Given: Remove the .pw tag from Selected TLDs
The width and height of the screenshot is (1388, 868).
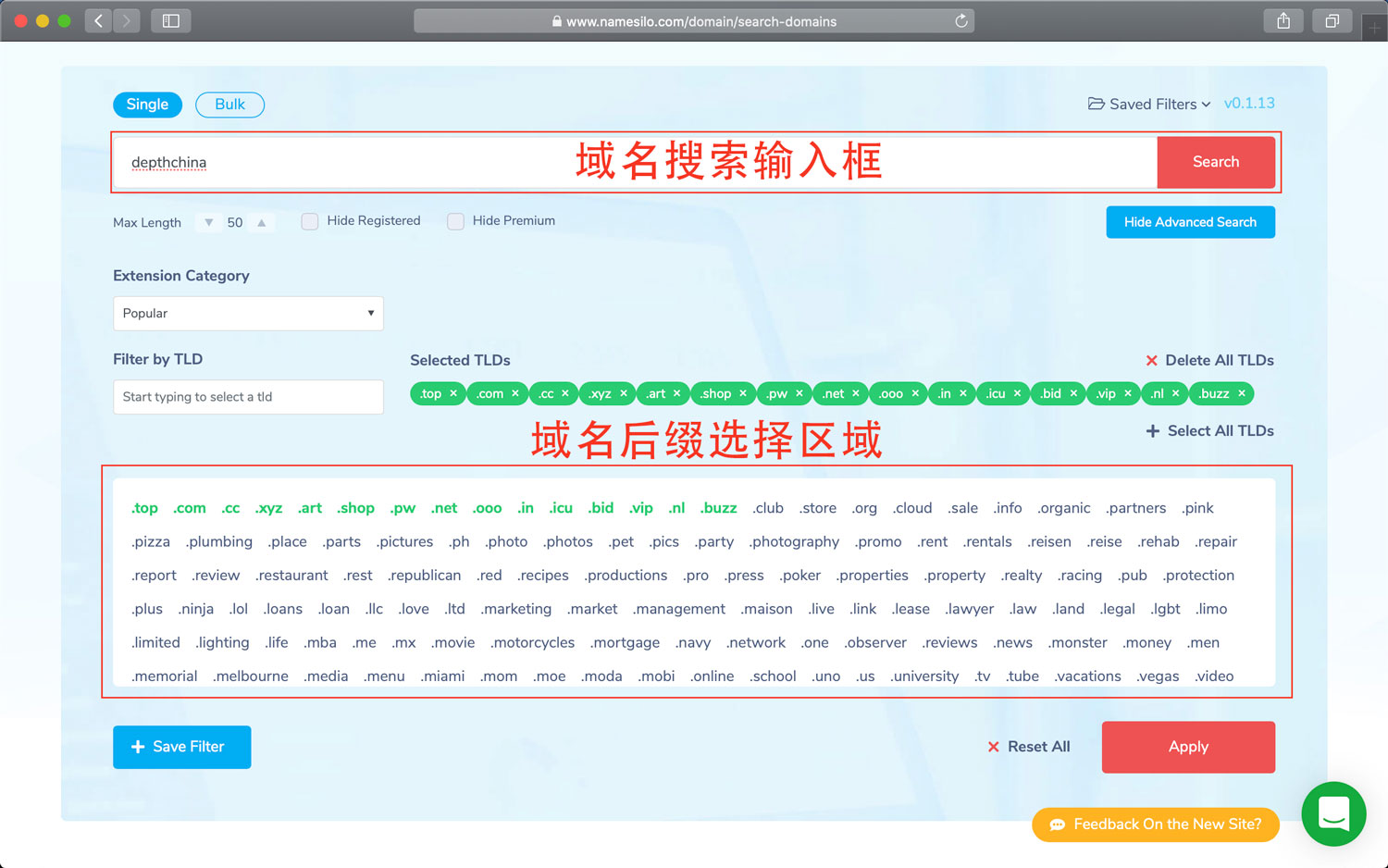Looking at the screenshot, I should 799,393.
